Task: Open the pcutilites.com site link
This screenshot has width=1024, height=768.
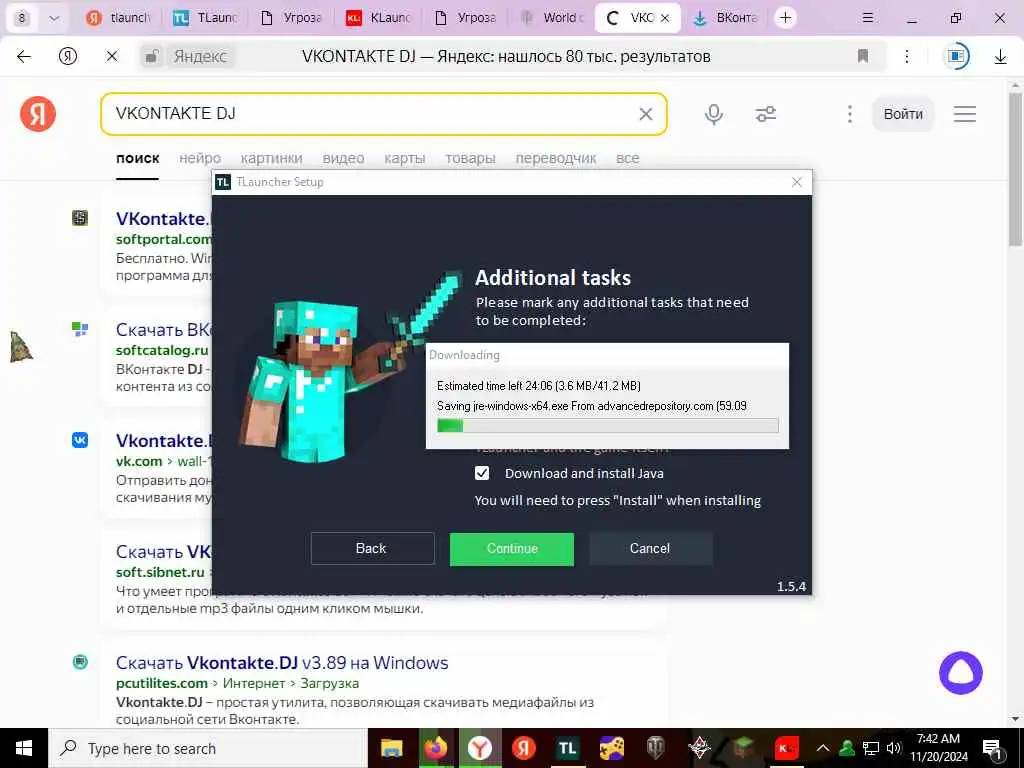Action: [x=162, y=683]
